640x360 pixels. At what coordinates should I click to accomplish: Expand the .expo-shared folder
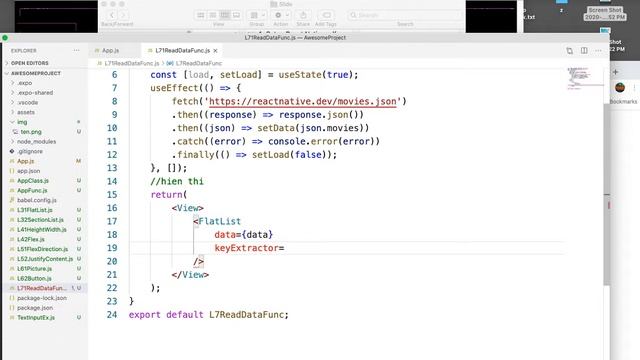pyautogui.click(x=35, y=93)
